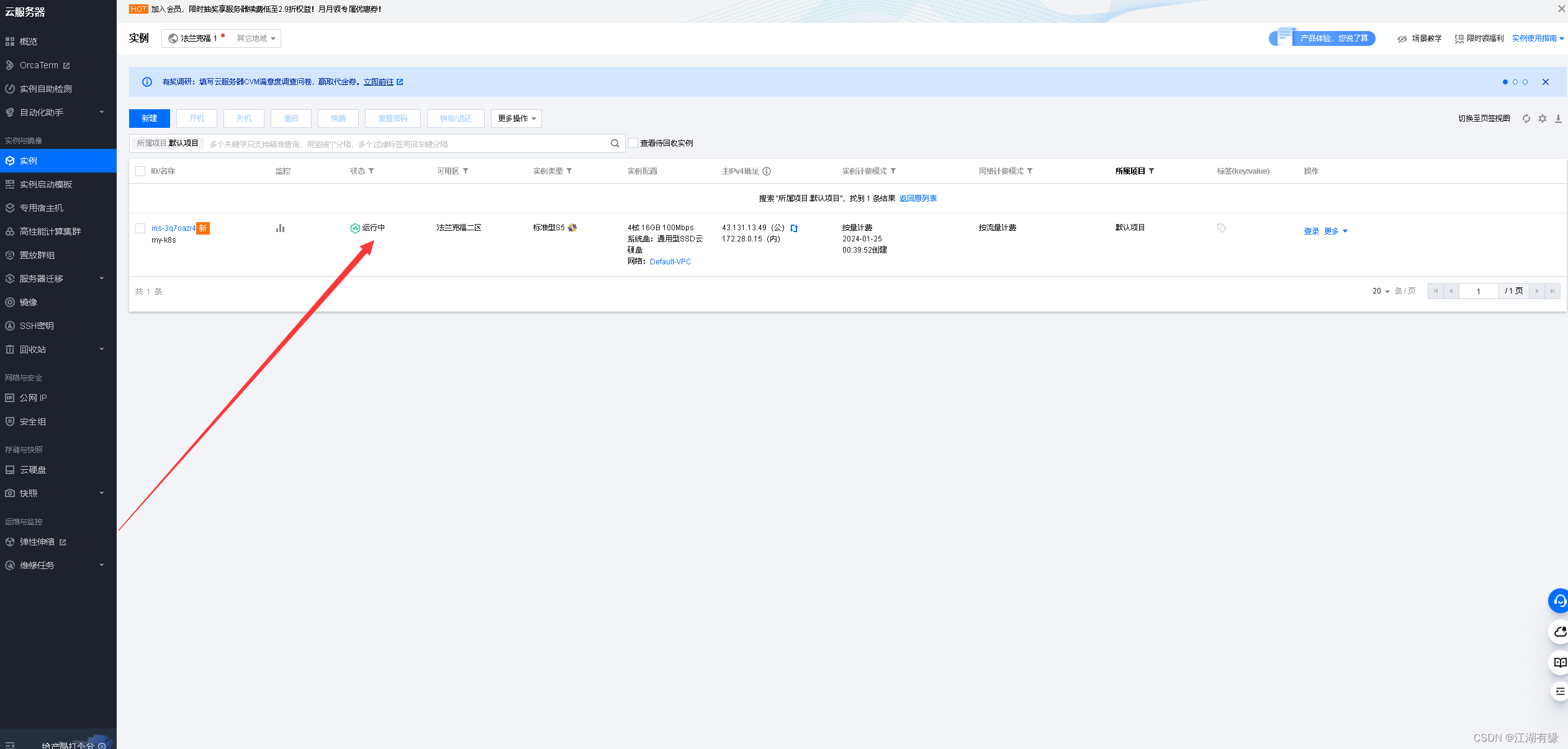Select the ins-3q7oazr4 instance checkbox

pos(140,228)
